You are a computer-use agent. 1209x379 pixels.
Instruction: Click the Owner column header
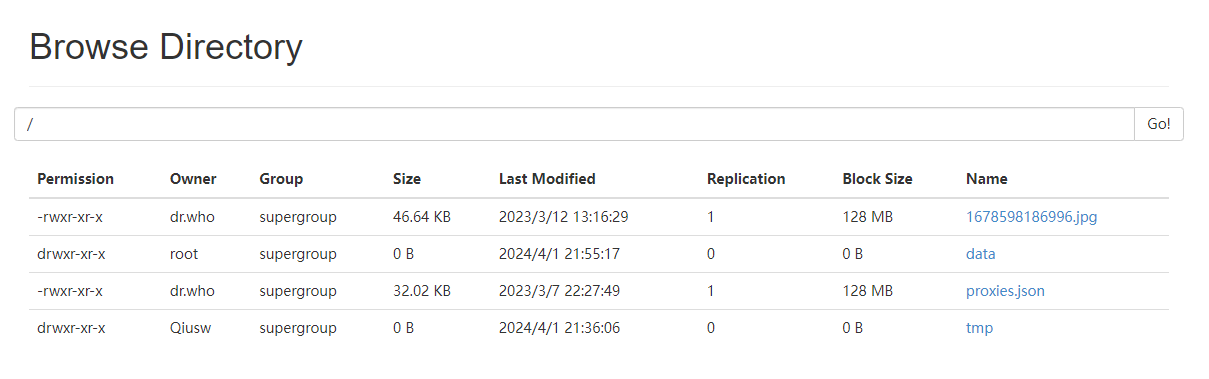(193, 179)
